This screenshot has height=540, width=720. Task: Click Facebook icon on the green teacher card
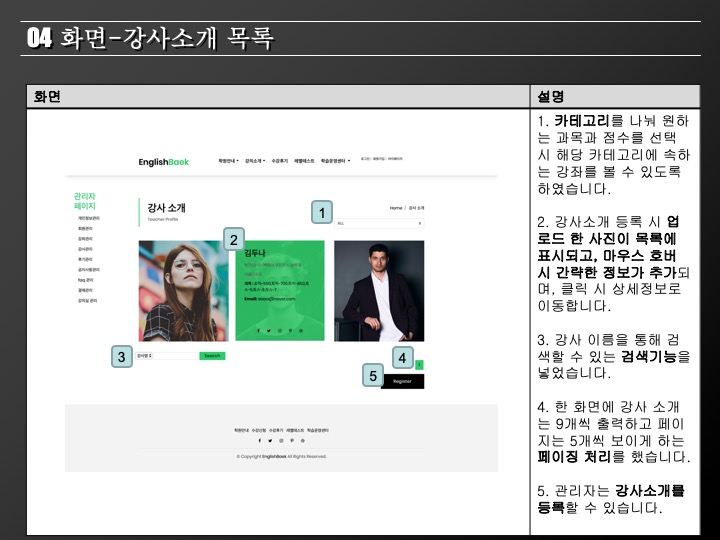(x=258, y=331)
